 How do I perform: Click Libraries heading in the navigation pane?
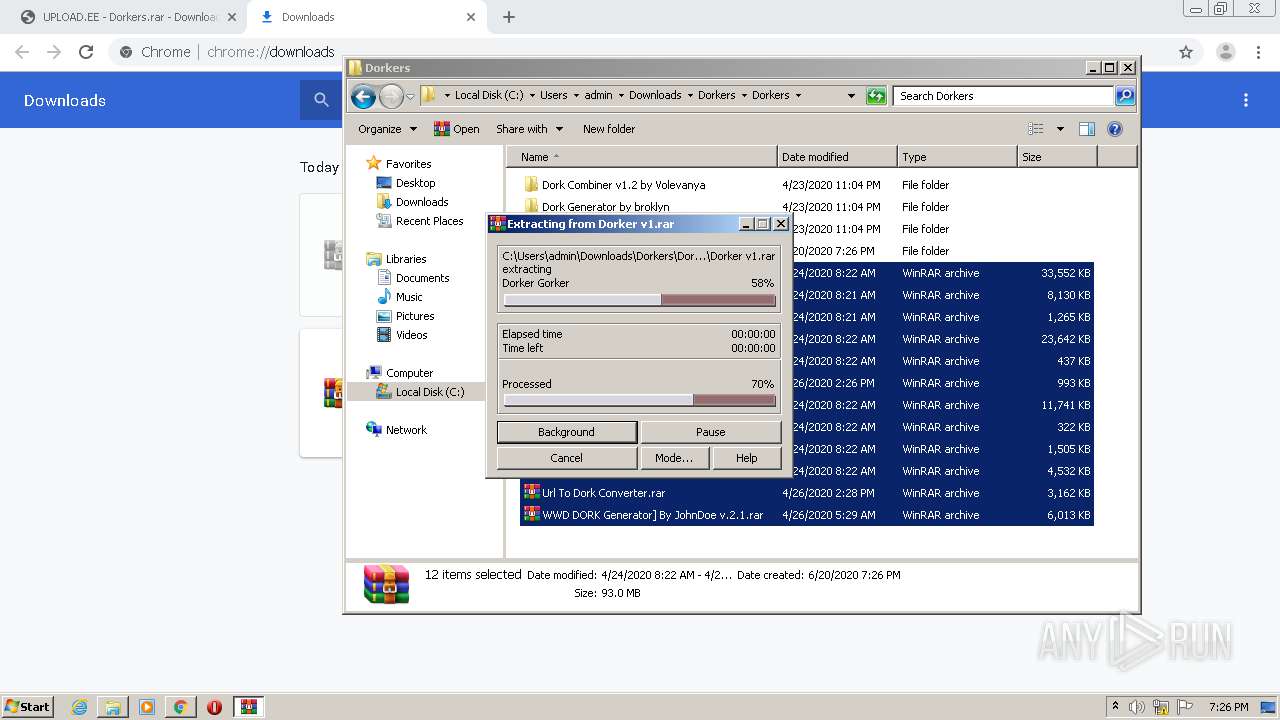tap(396, 259)
